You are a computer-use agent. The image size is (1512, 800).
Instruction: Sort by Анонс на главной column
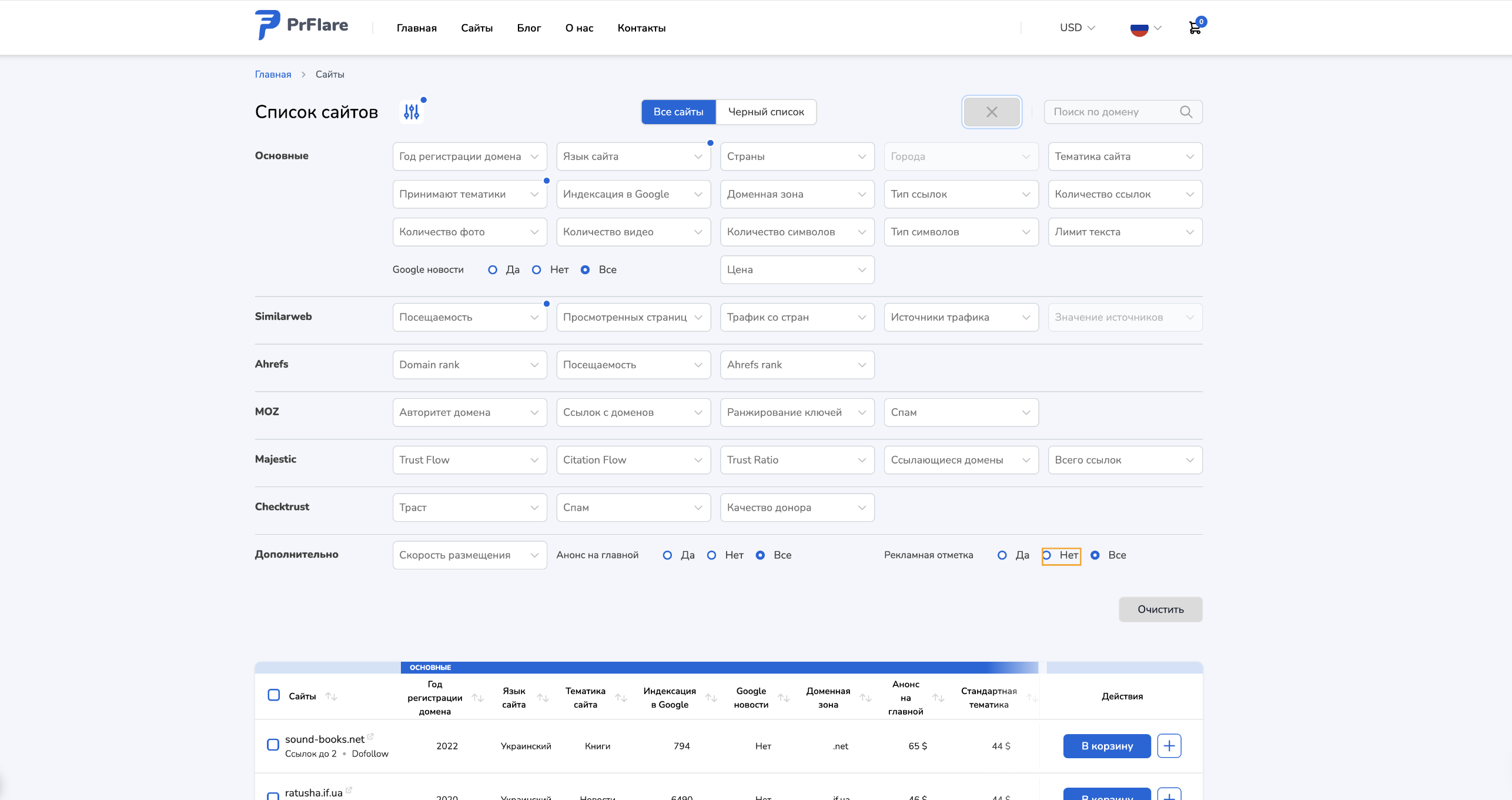point(938,698)
